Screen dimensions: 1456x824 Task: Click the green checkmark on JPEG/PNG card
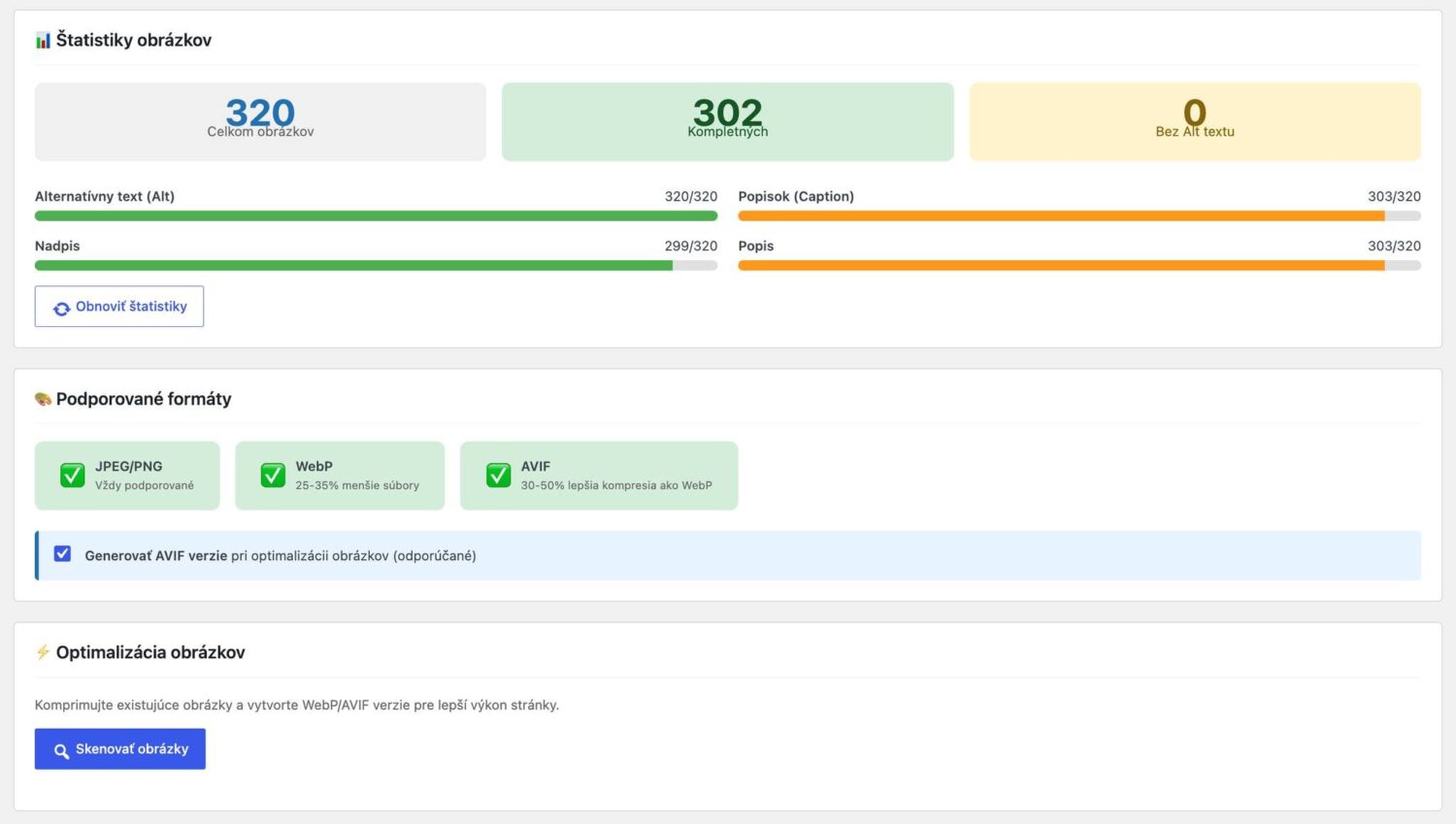pyautogui.click(x=73, y=476)
